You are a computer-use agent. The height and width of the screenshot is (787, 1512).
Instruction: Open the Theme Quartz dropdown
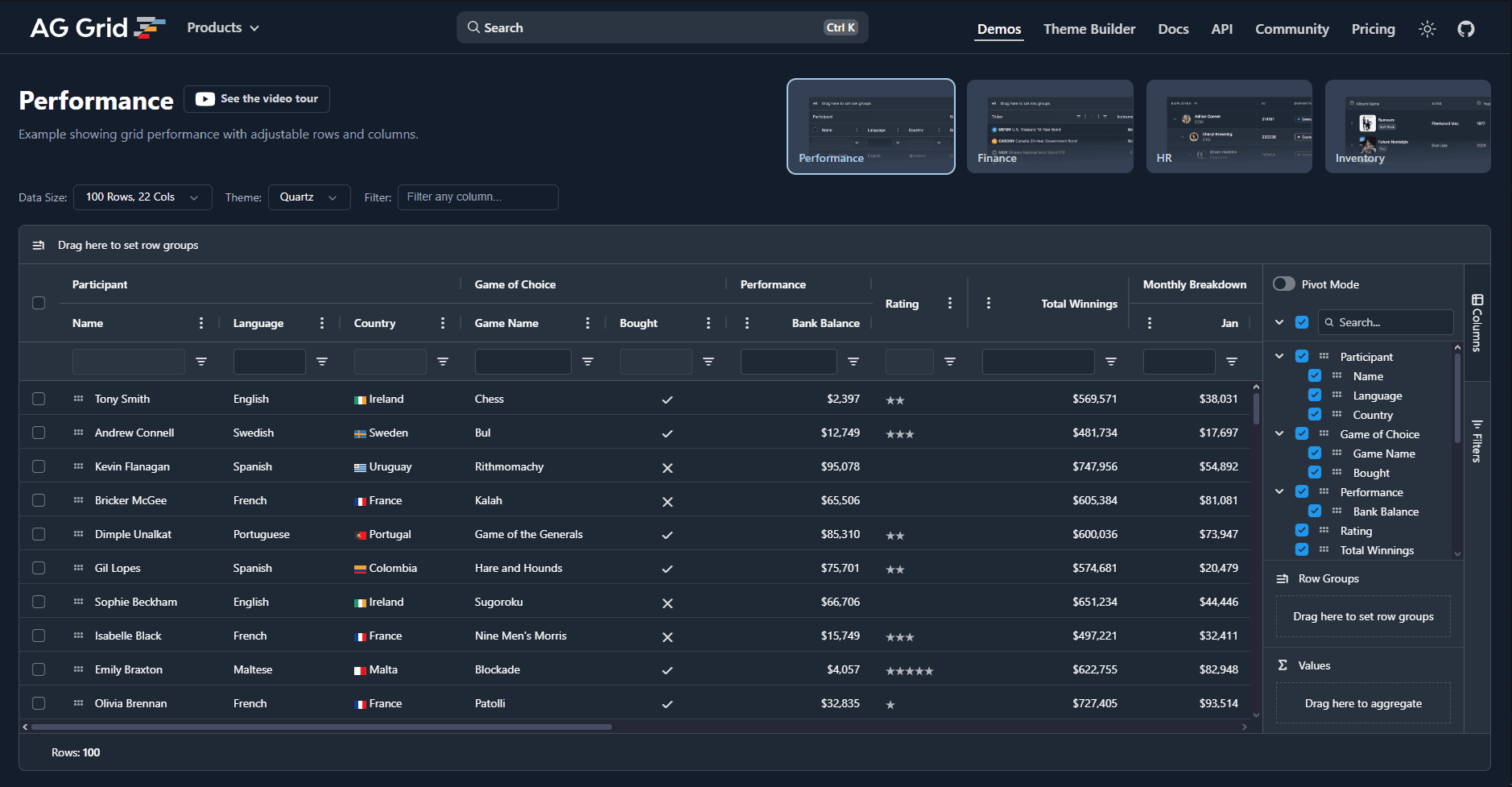(x=309, y=197)
